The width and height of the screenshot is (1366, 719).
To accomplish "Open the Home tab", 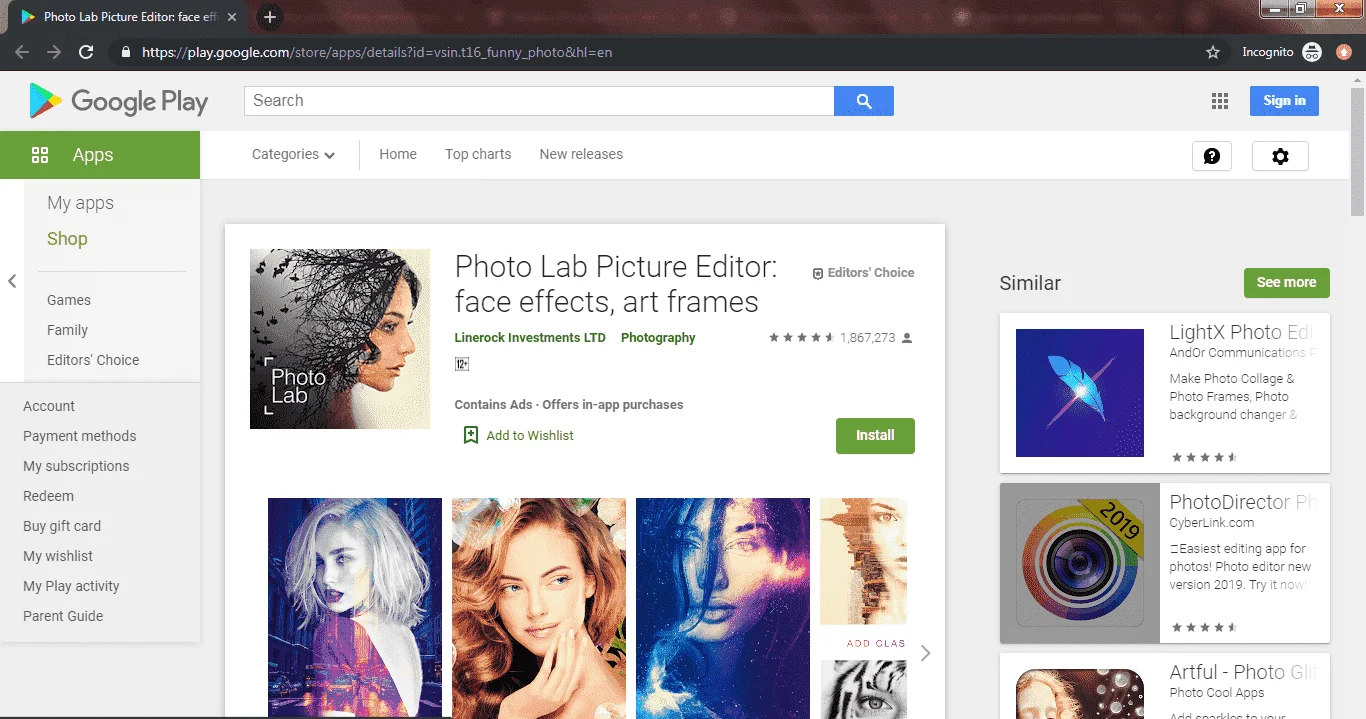I will (x=398, y=154).
